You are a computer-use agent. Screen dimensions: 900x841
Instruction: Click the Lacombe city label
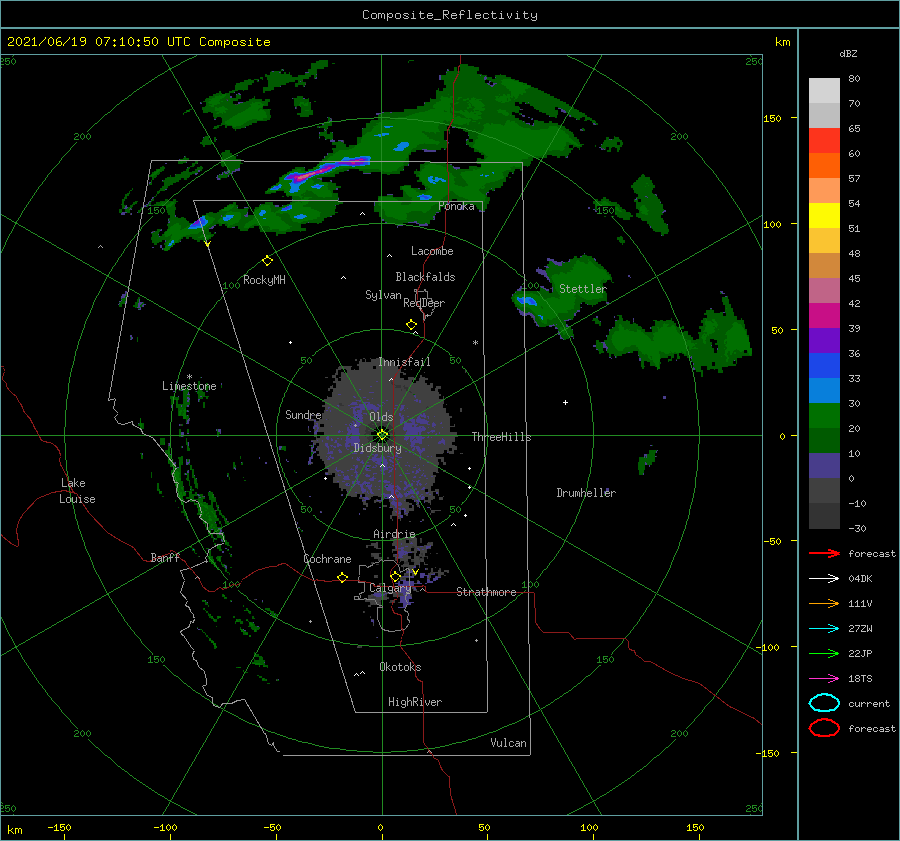coord(432,251)
